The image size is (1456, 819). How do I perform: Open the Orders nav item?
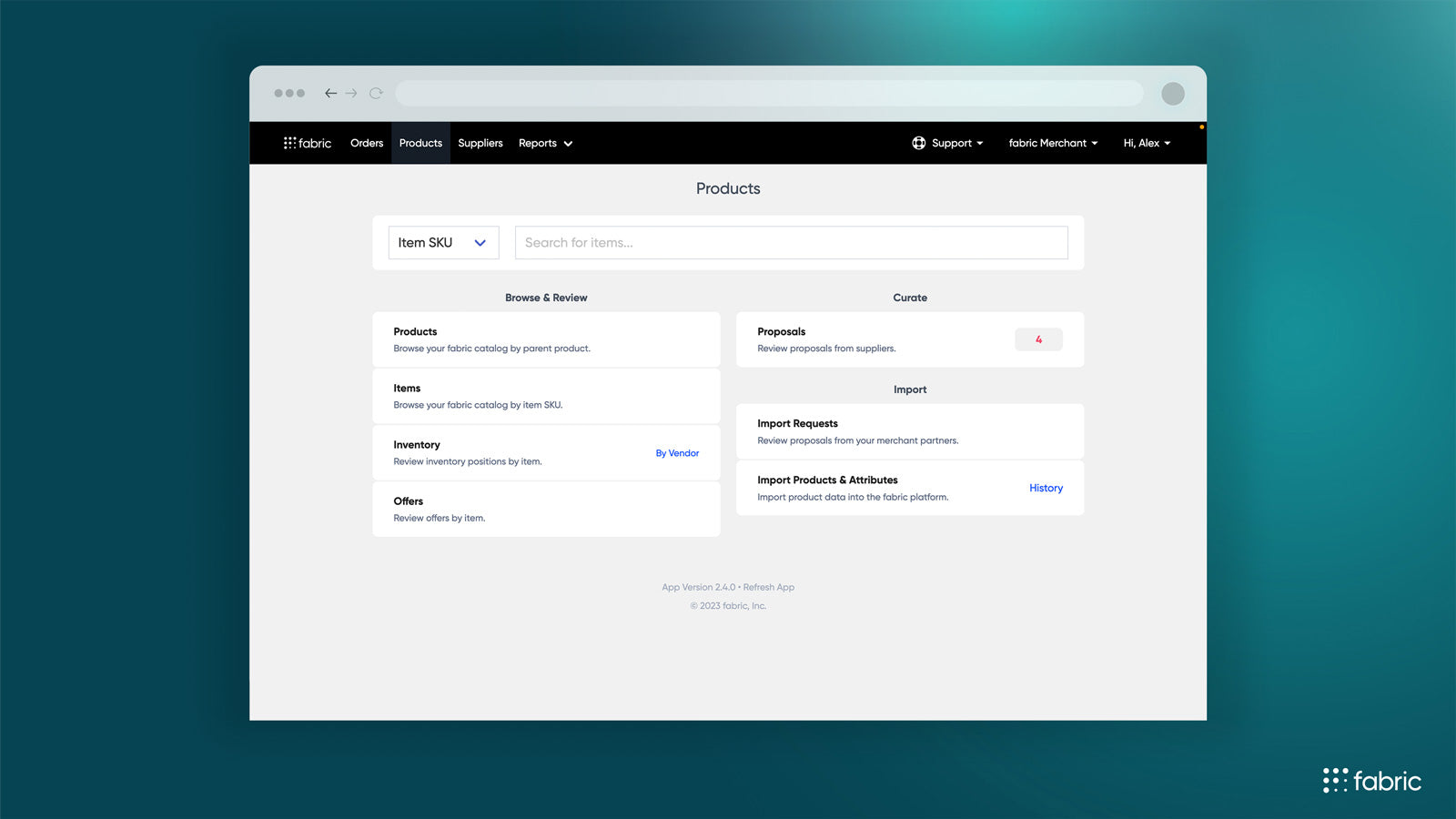coord(367,143)
